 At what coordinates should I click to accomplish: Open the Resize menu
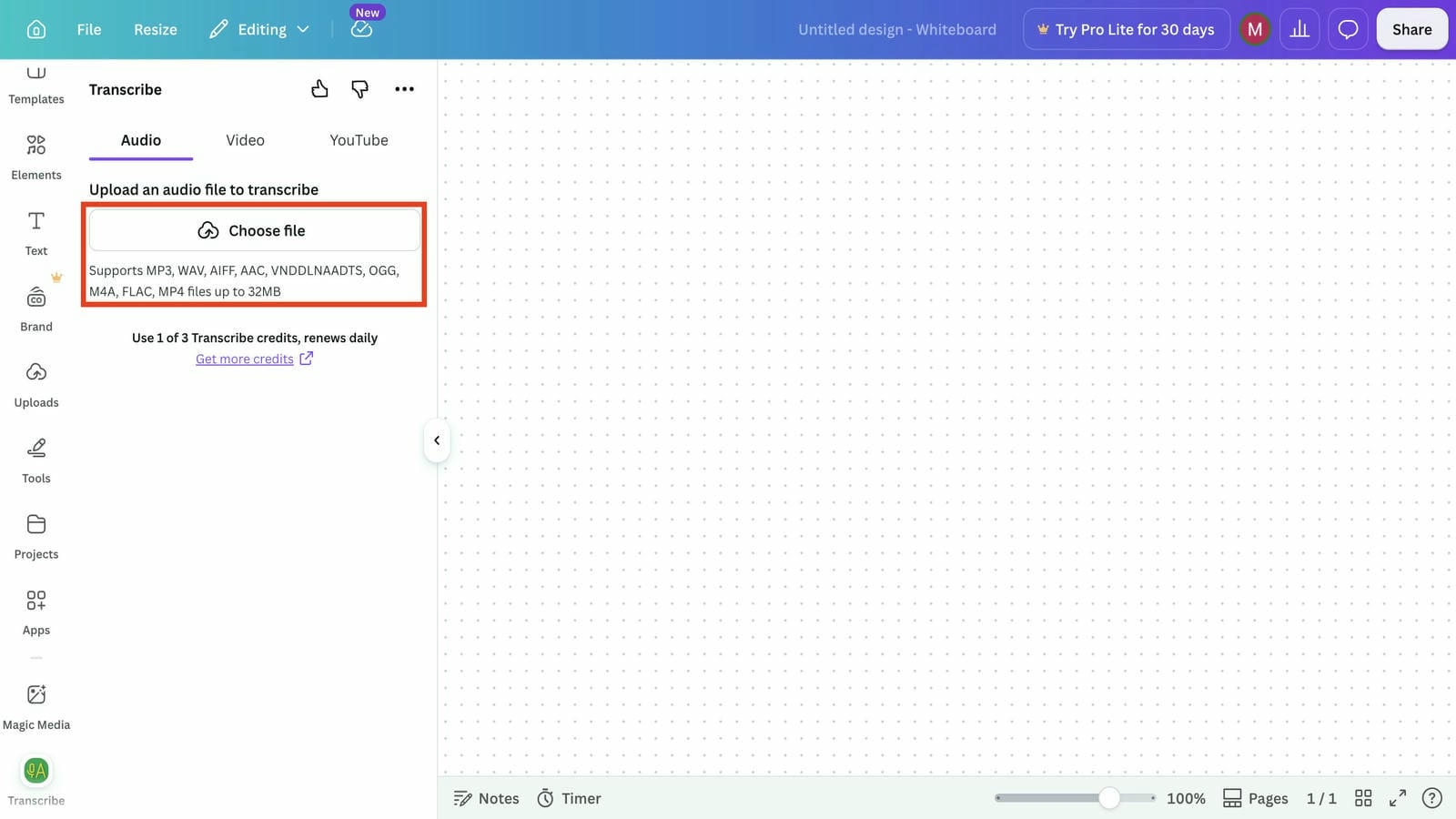point(156,29)
